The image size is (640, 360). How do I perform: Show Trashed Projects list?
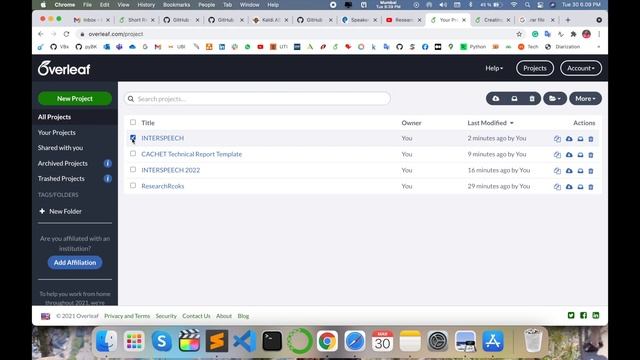61,178
